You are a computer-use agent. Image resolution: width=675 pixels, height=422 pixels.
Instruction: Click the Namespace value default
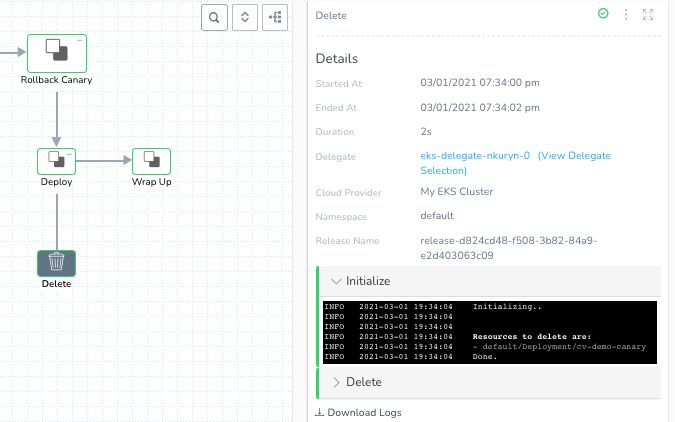tap(437, 216)
